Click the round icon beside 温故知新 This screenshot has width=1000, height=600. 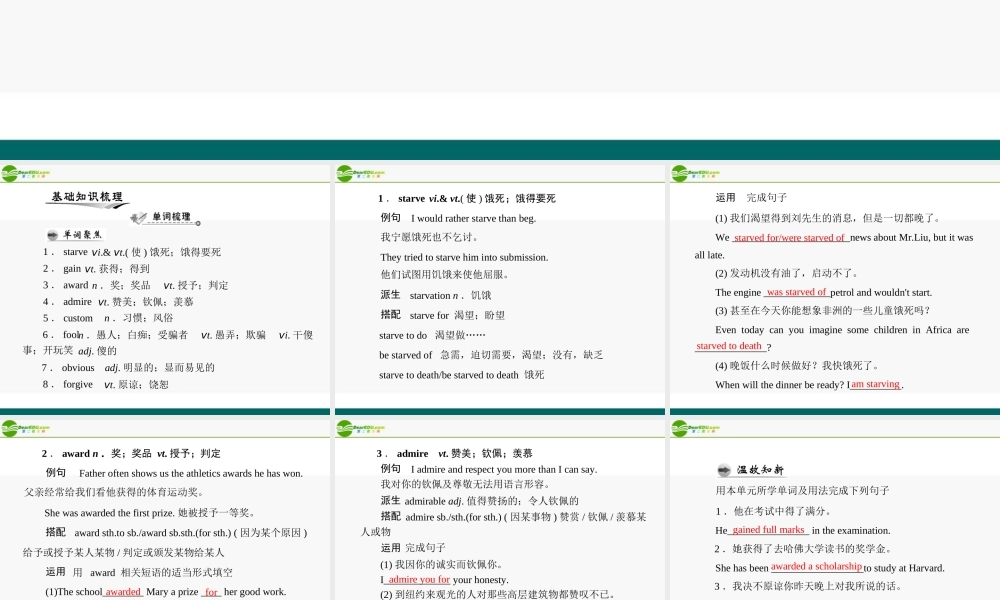click(724, 471)
